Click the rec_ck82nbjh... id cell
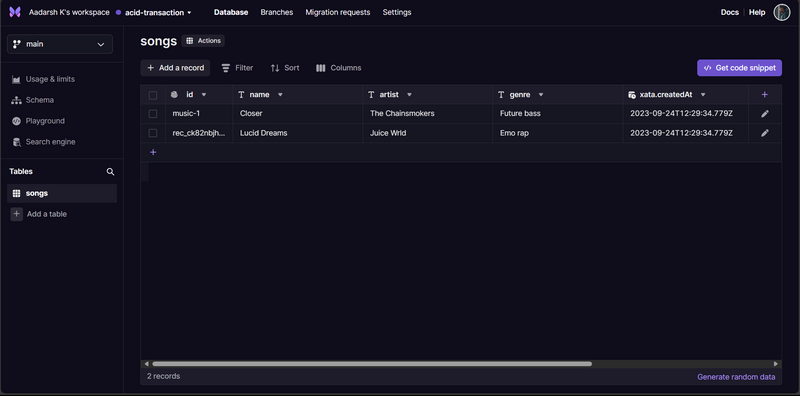Image resolution: width=800 pixels, height=396 pixels. point(199,133)
